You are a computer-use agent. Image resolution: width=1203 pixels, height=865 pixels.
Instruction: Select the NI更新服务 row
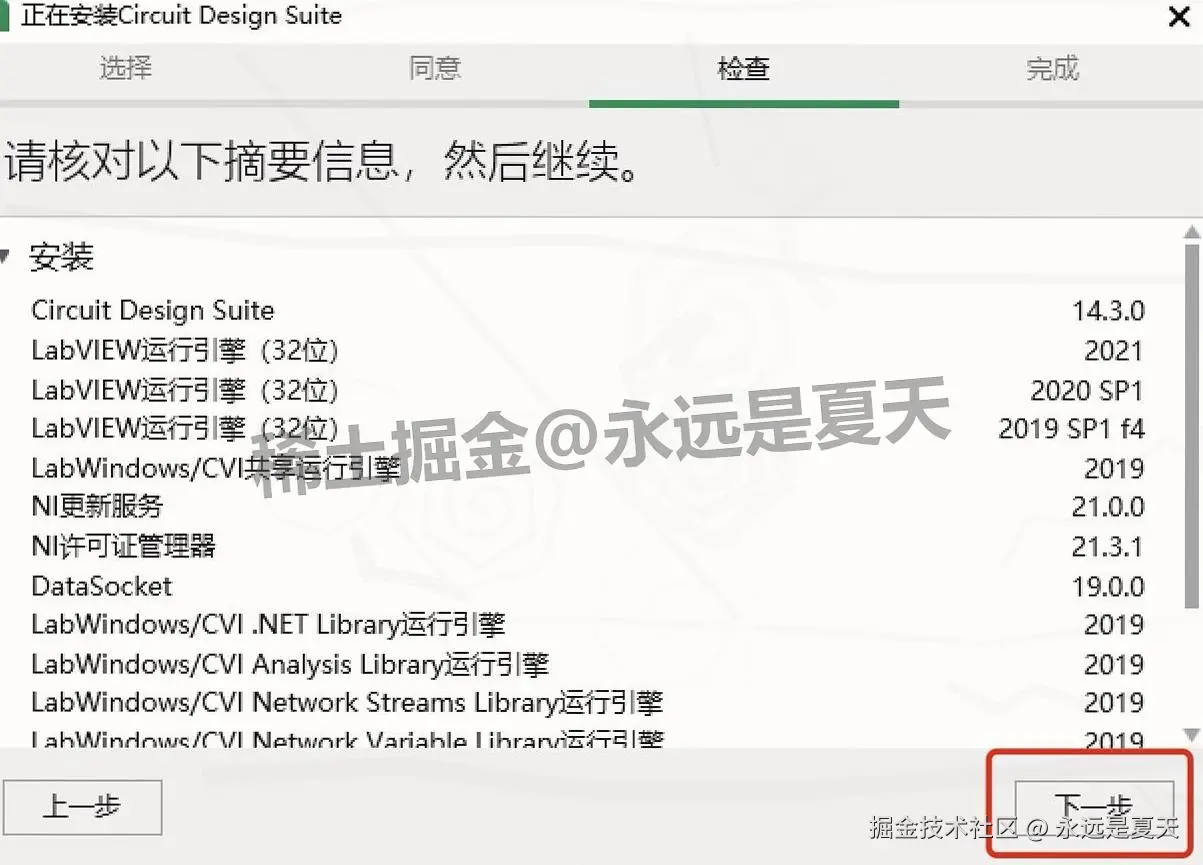pos(588,507)
